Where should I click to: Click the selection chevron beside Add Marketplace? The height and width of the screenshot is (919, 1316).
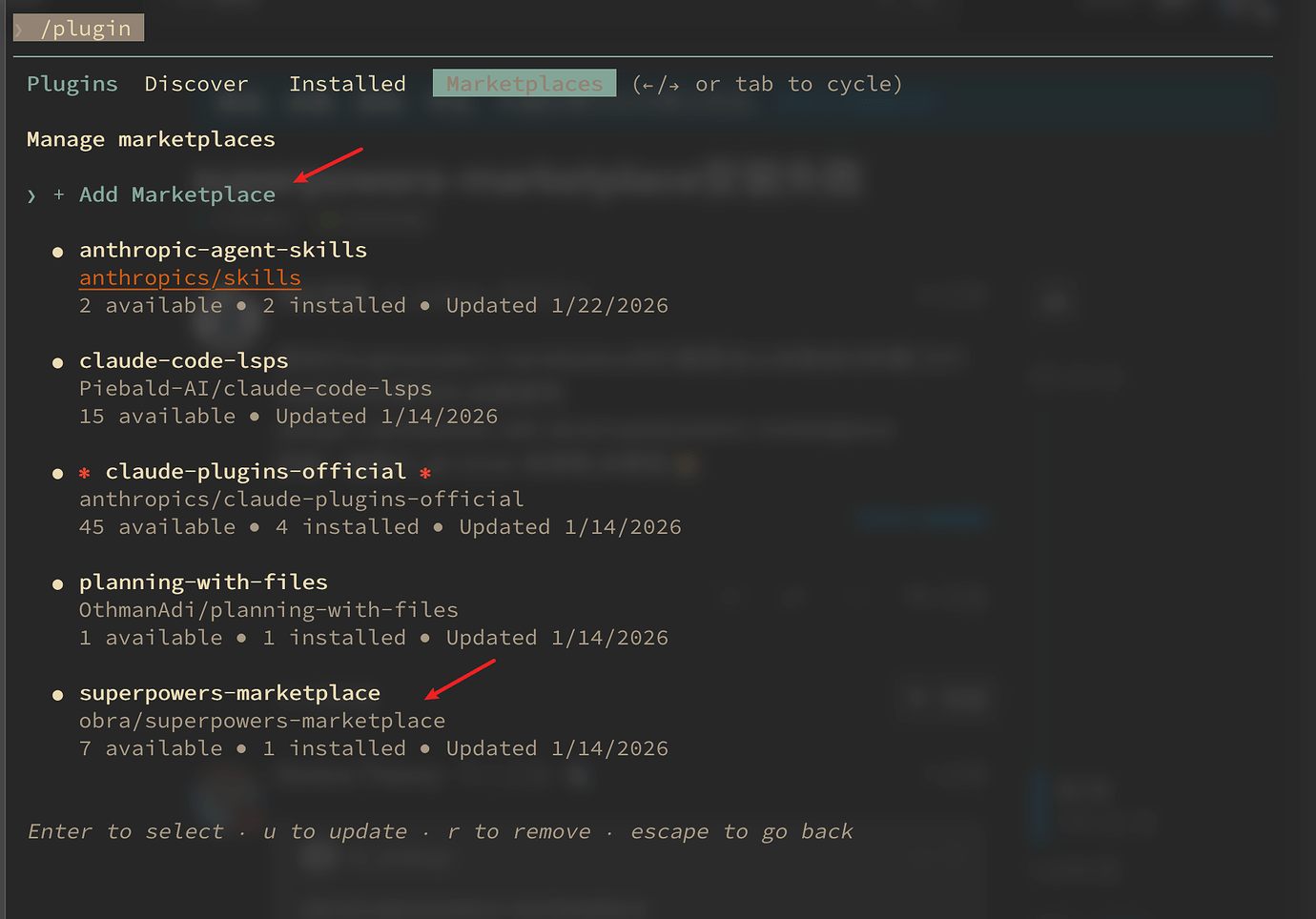31,196
